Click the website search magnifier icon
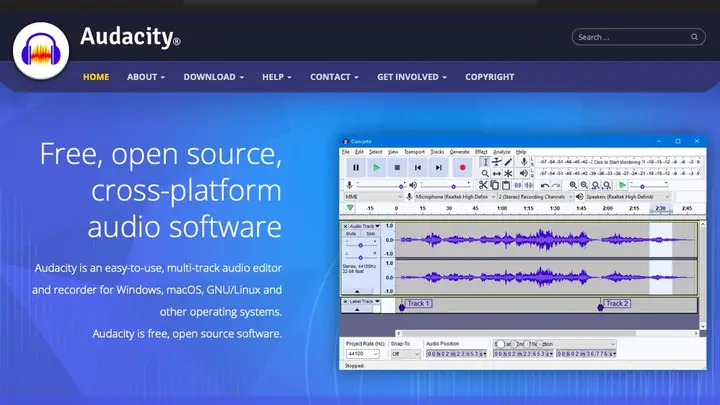 [x=694, y=37]
